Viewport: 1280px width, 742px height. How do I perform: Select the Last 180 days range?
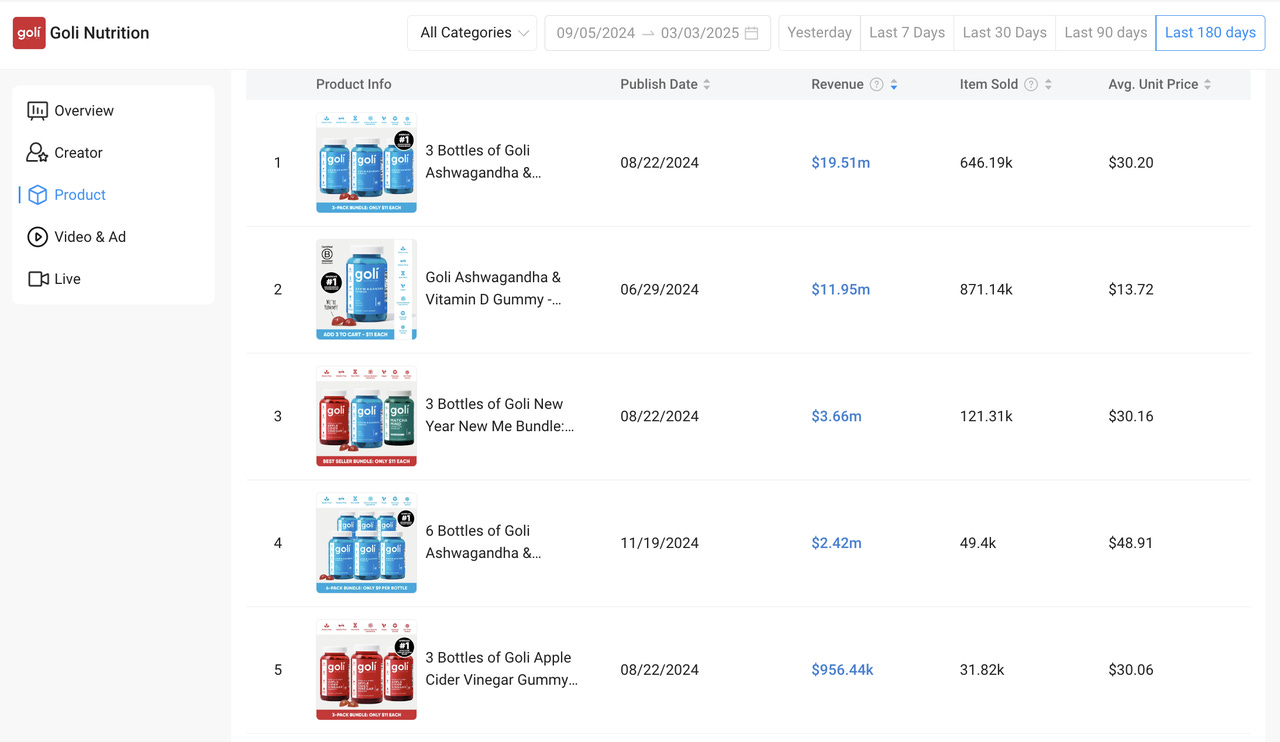[1210, 33]
